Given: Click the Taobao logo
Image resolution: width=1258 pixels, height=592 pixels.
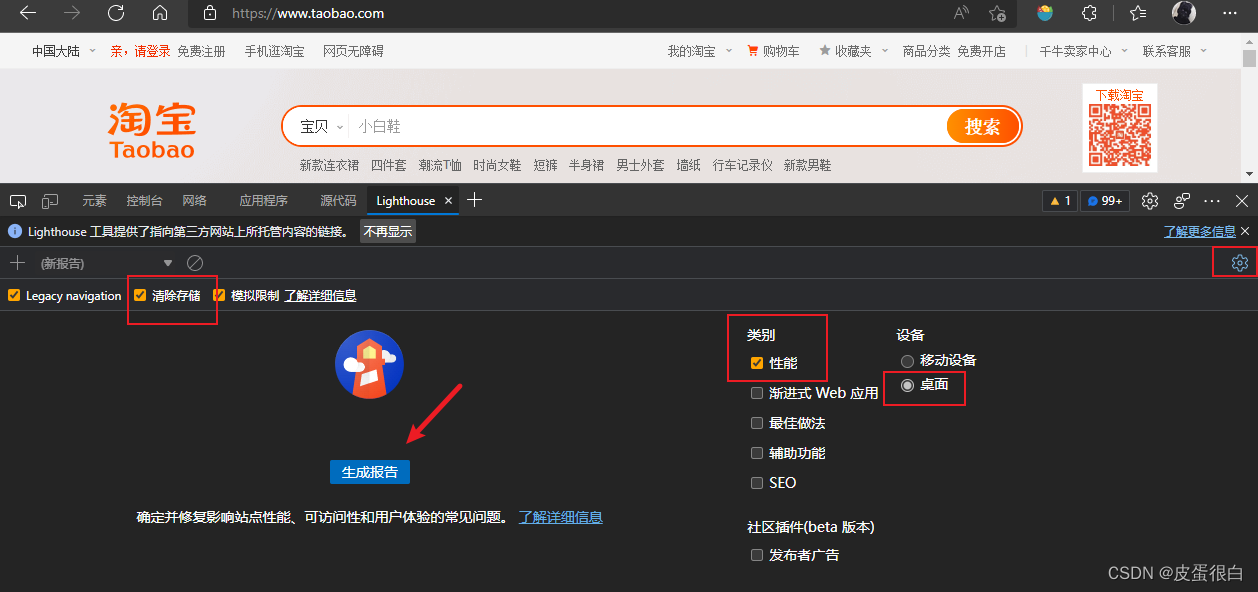Looking at the screenshot, I should coord(150,127).
